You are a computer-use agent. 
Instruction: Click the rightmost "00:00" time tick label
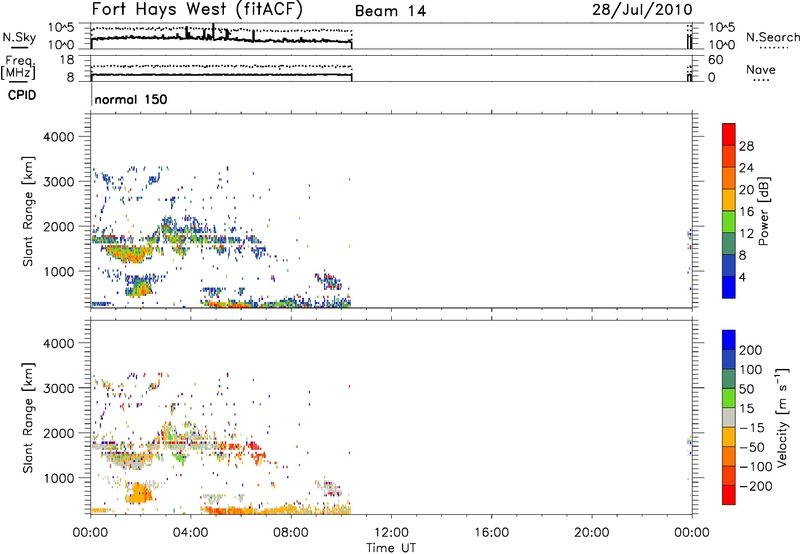tap(692, 533)
